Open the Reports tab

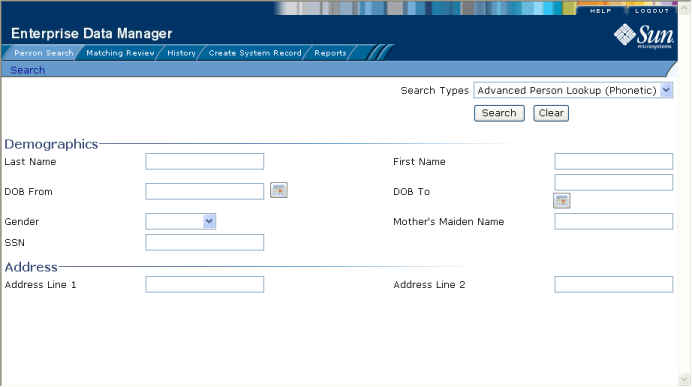[x=330, y=53]
